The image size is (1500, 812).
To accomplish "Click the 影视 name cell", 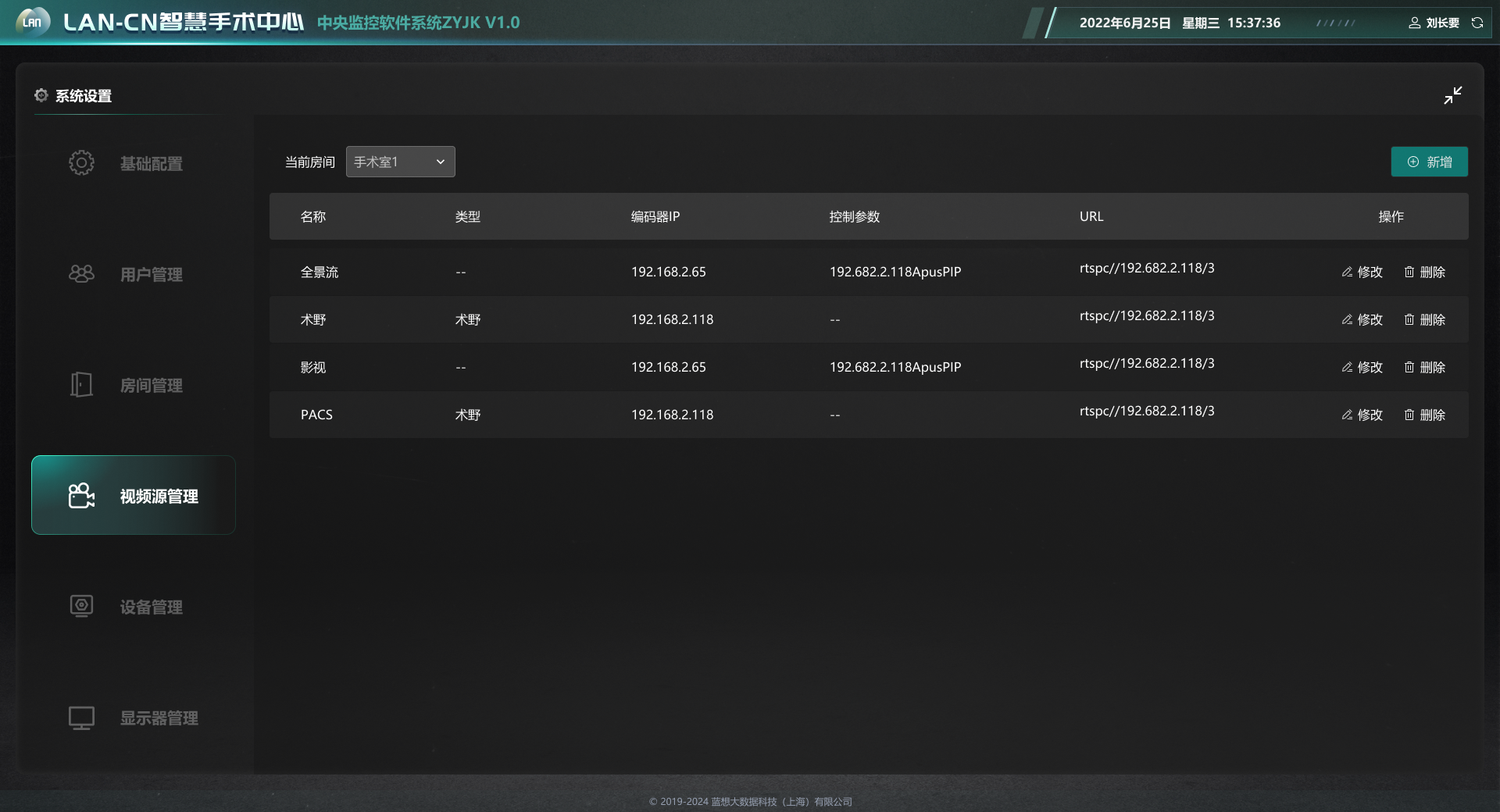I will [313, 367].
